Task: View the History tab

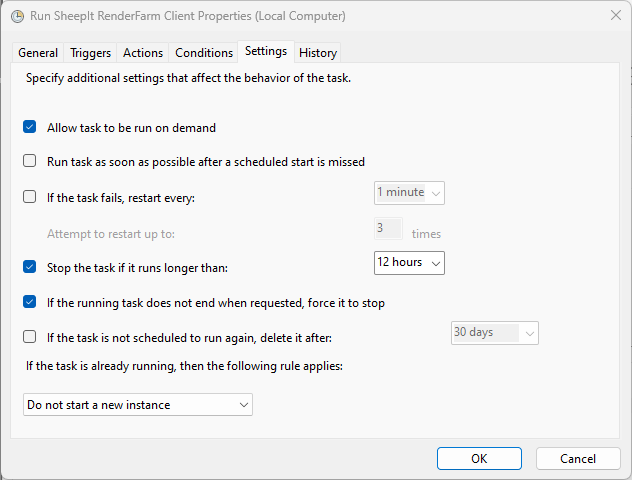Action: click(318, 53)
